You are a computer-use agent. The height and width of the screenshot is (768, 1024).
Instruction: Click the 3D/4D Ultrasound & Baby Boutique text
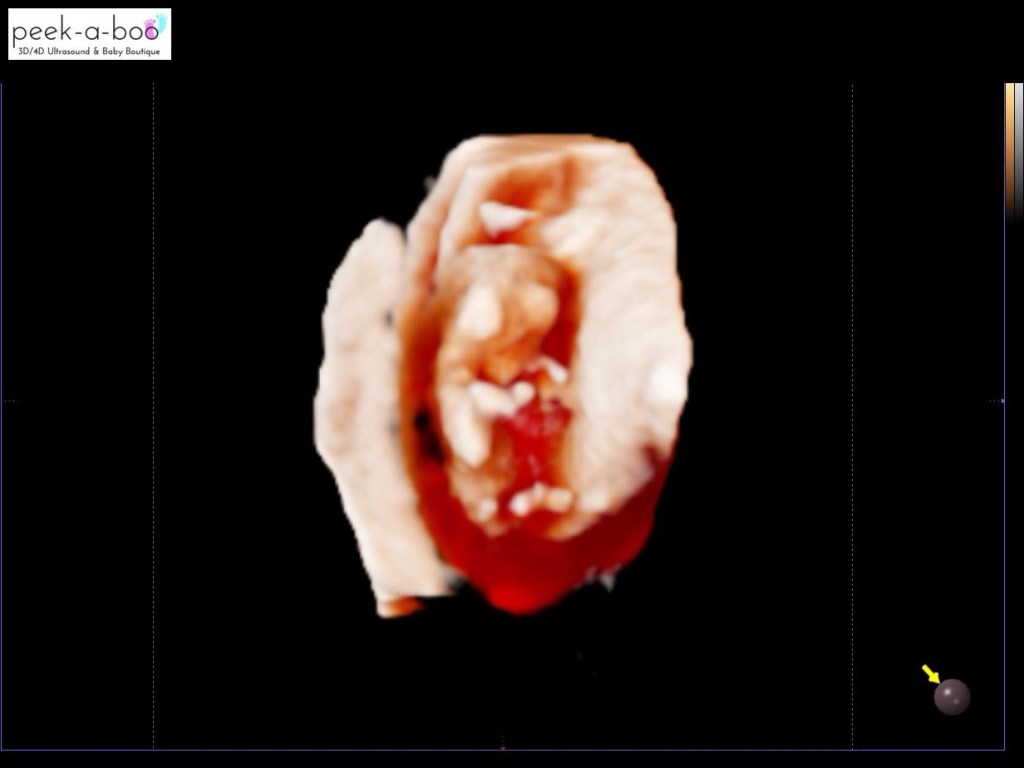coord(89,51)
